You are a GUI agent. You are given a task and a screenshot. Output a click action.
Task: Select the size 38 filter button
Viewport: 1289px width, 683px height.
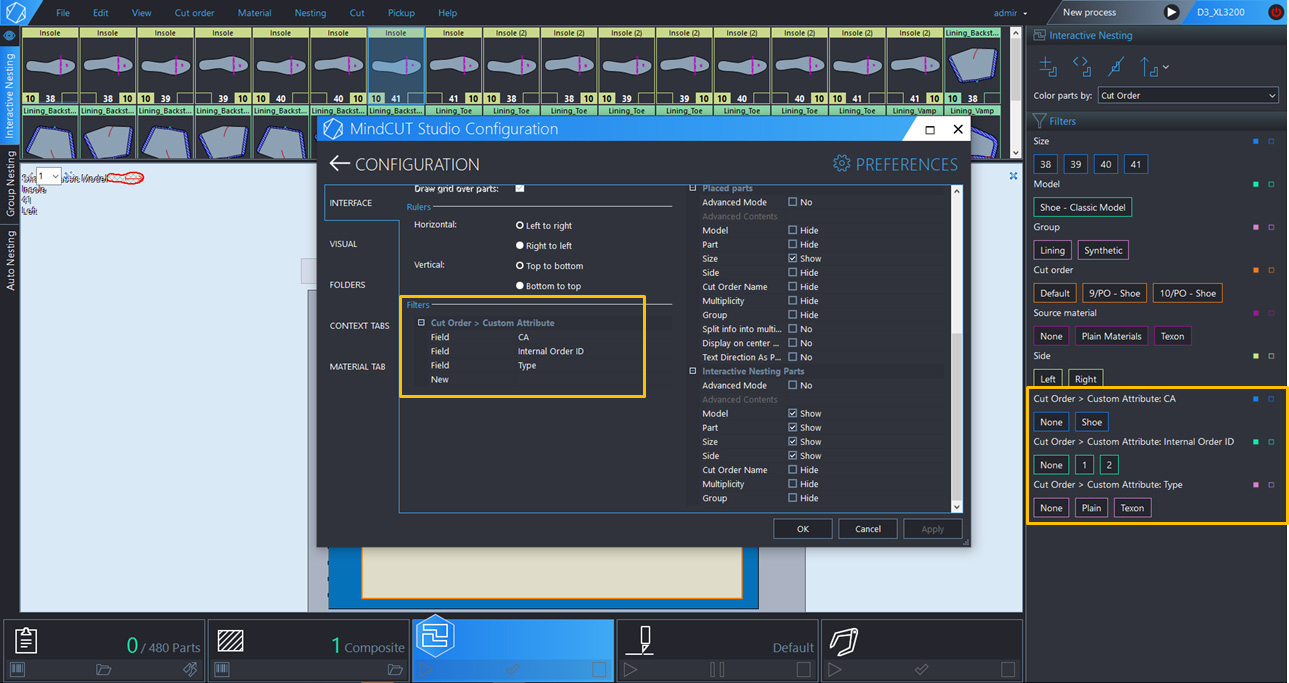(1046, 164)
